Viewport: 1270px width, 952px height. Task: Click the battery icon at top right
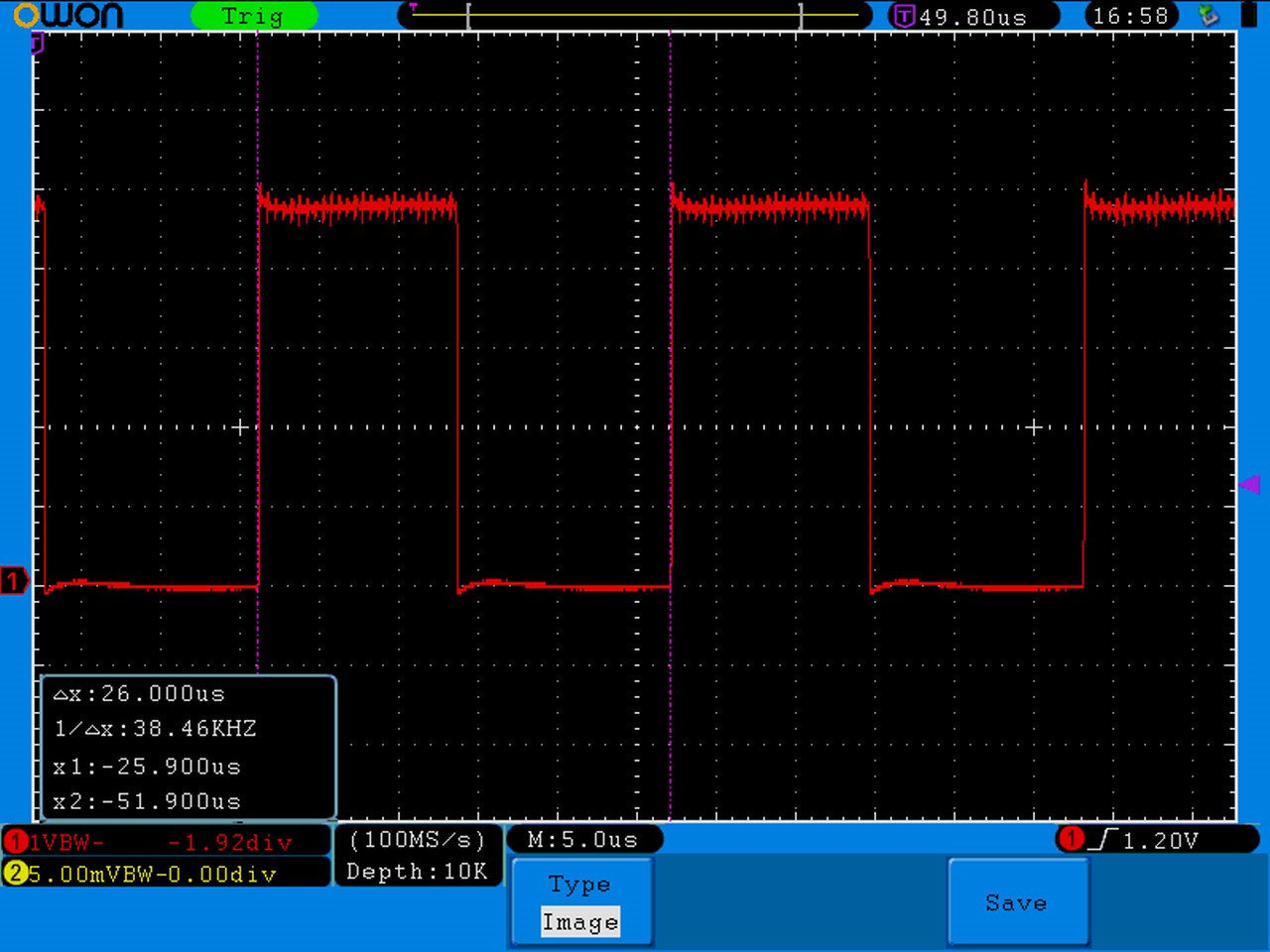click(x=1247, y=15)
